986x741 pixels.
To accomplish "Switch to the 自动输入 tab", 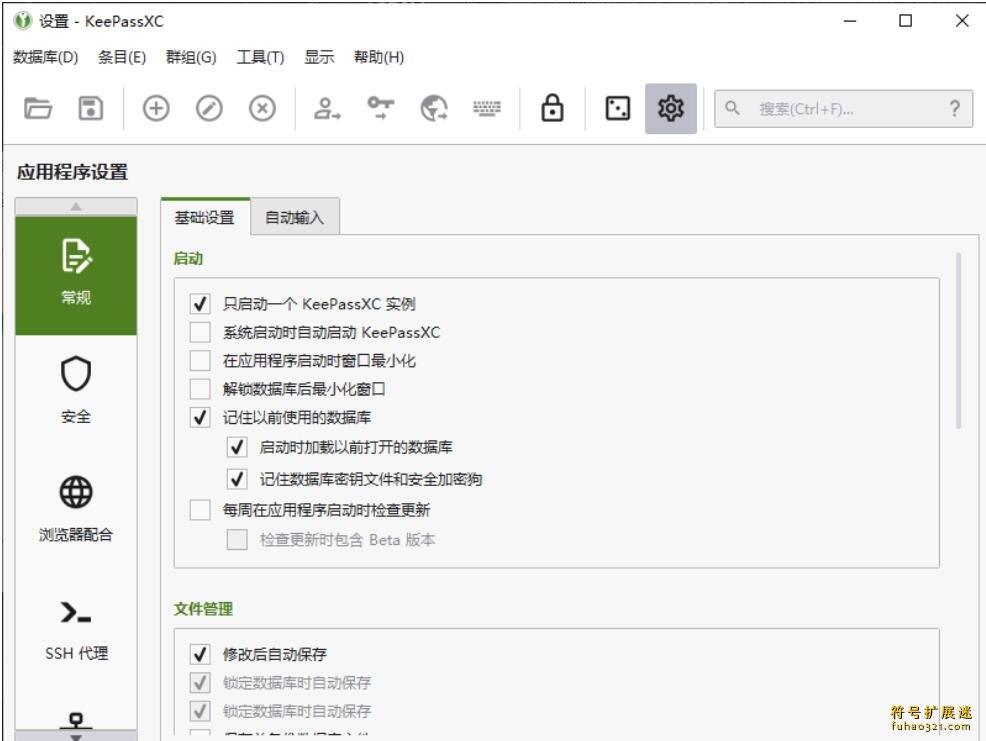I will [x=294, y=218].
